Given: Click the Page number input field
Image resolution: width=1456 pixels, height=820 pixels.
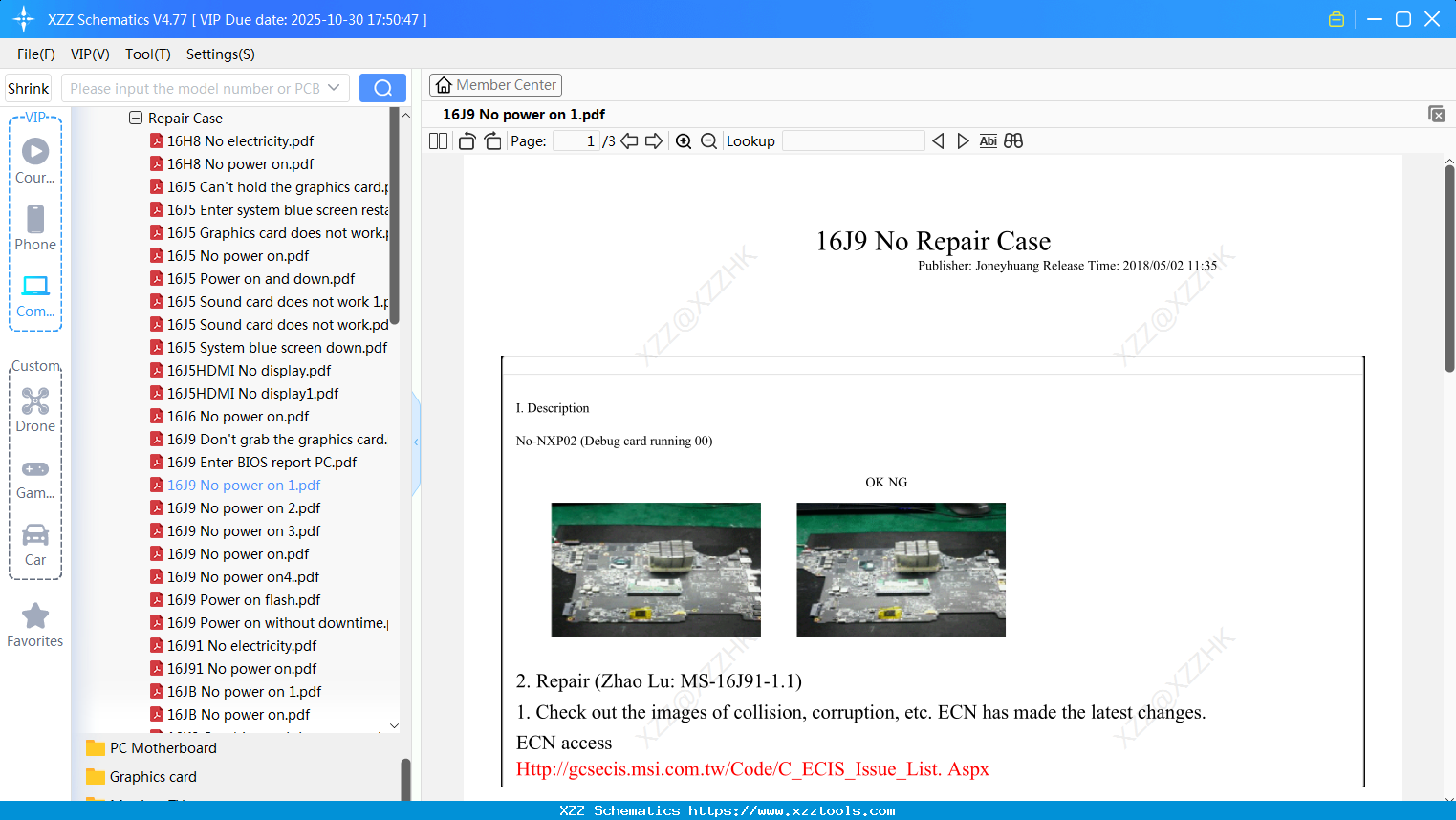Looking at the screenshot, I should [x=576, y=141].
